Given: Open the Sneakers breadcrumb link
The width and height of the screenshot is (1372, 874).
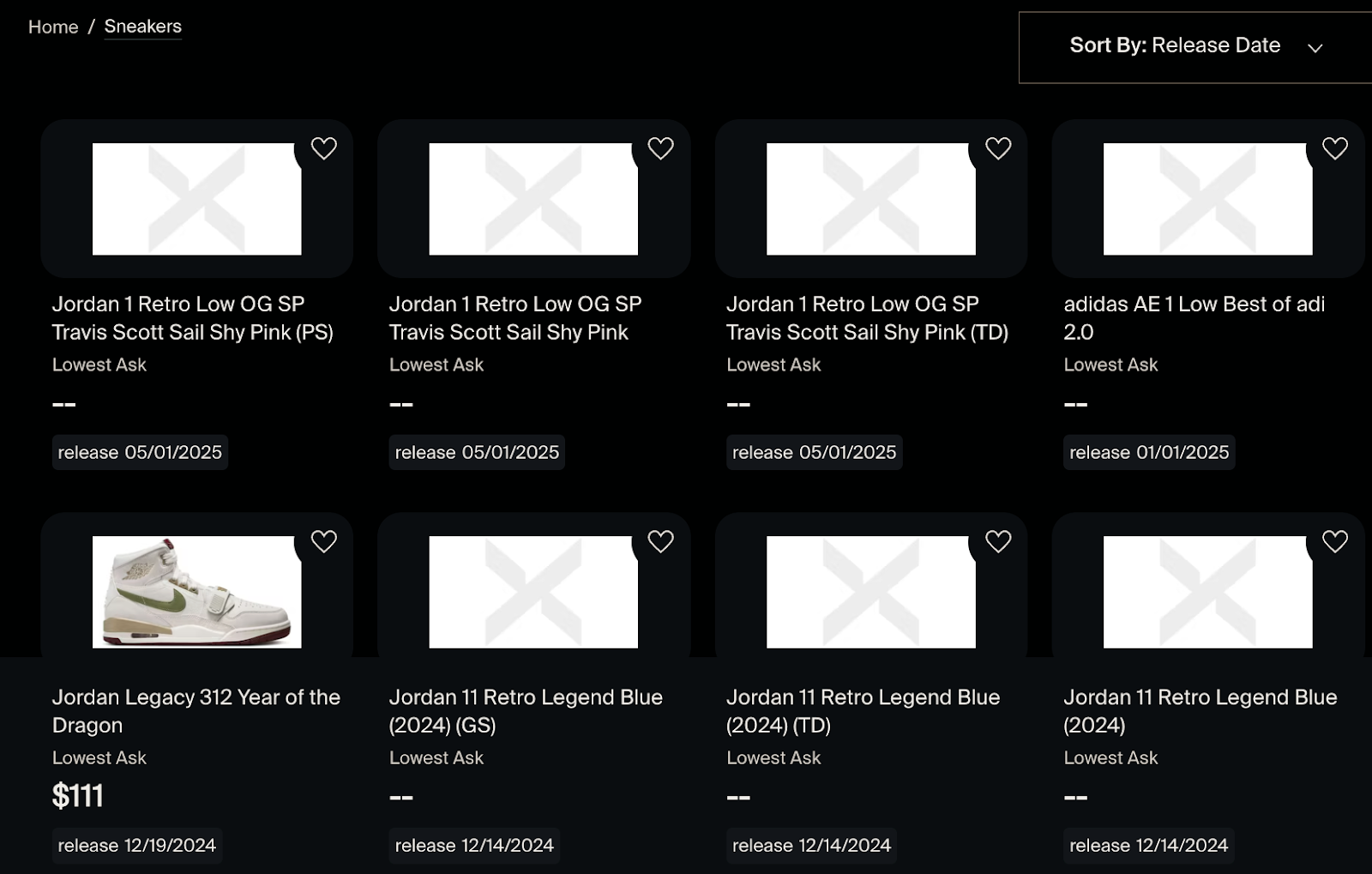Looking at the screenshot, I should [143, 27].
